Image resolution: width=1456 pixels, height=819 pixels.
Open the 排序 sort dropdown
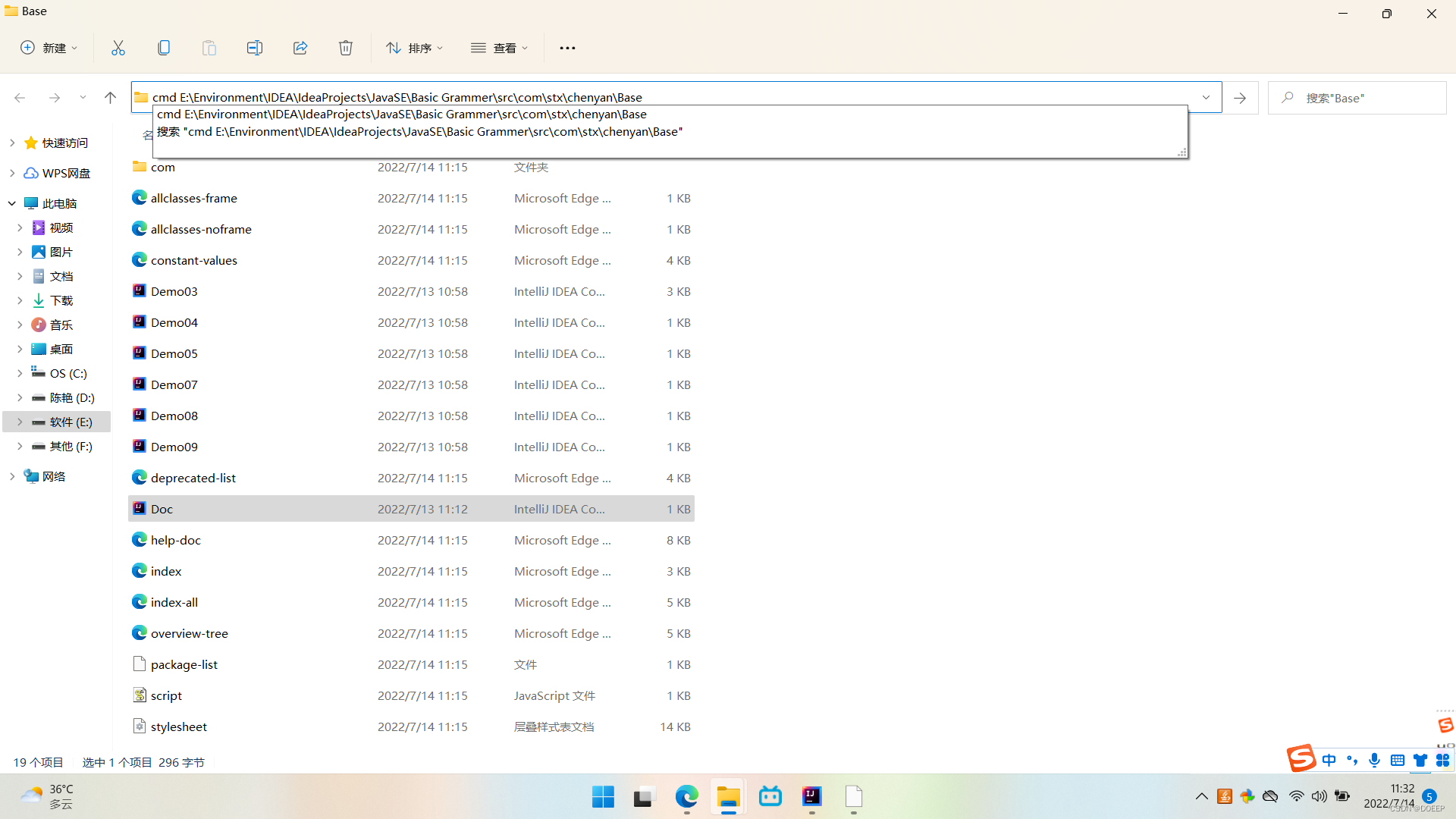point(414,48)
